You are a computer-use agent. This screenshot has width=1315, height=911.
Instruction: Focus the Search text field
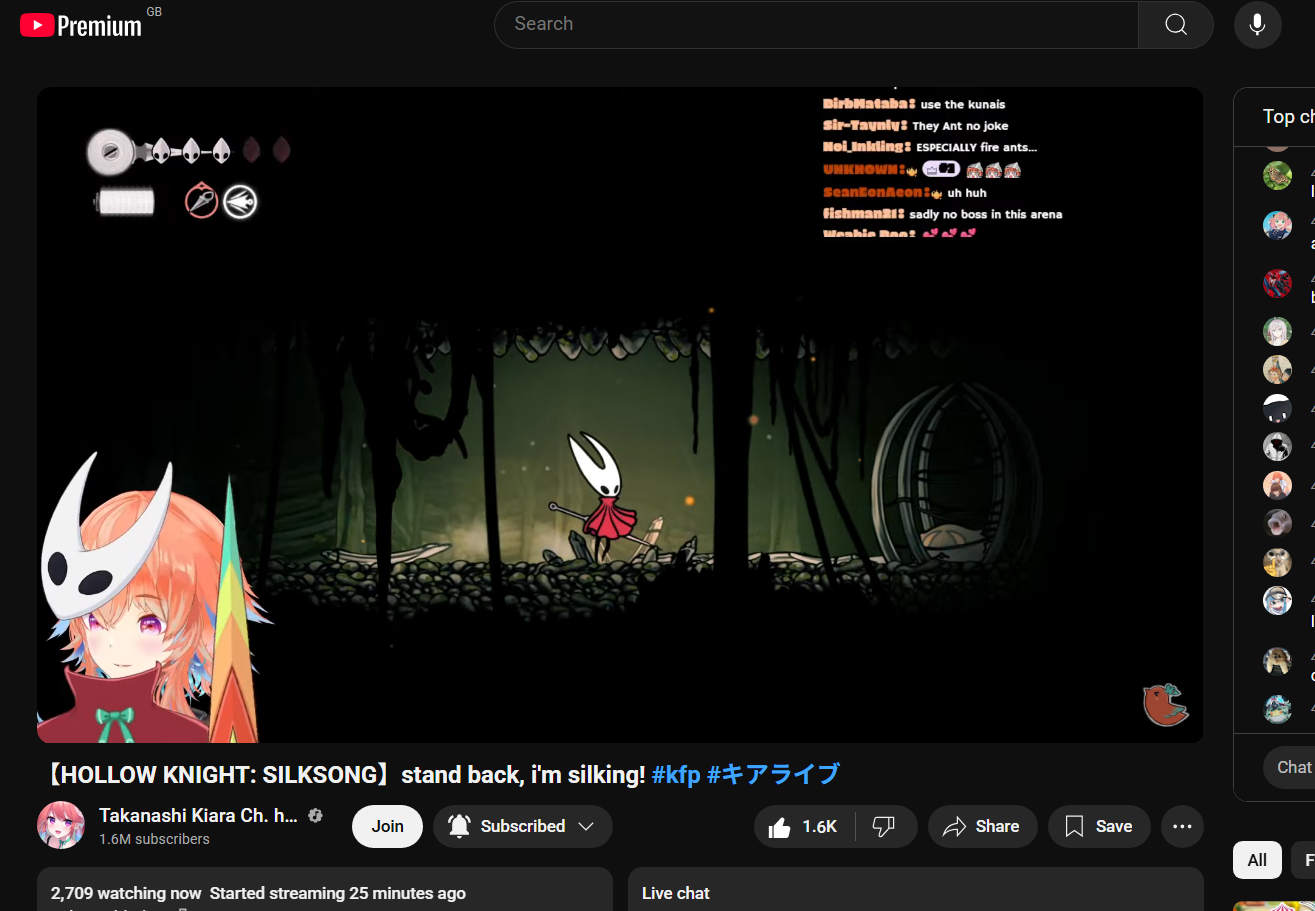(x=816, y=24)
